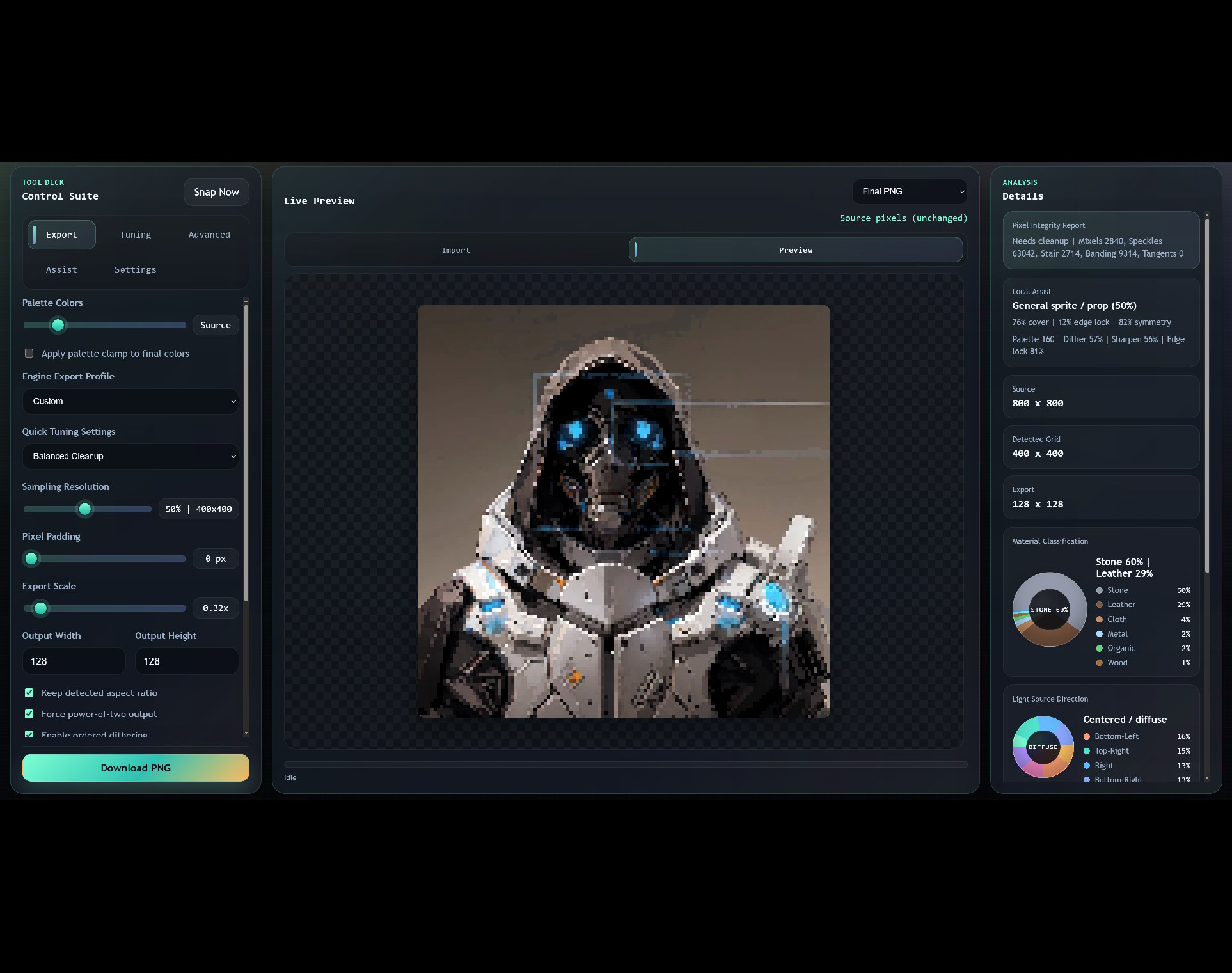This screenshot has width=1232, height=973.
Task: Click the Palette Colors slider handle
Action: [58, 325]
